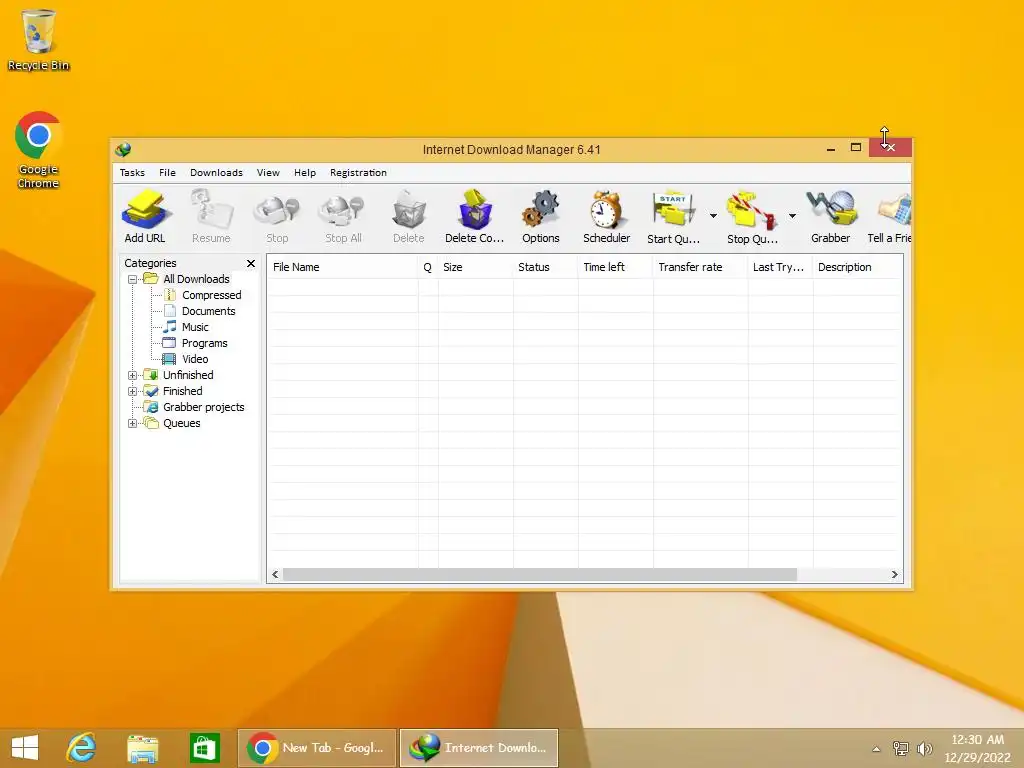
Task: Open File Explorer from the taskbar
Action: 142,748
